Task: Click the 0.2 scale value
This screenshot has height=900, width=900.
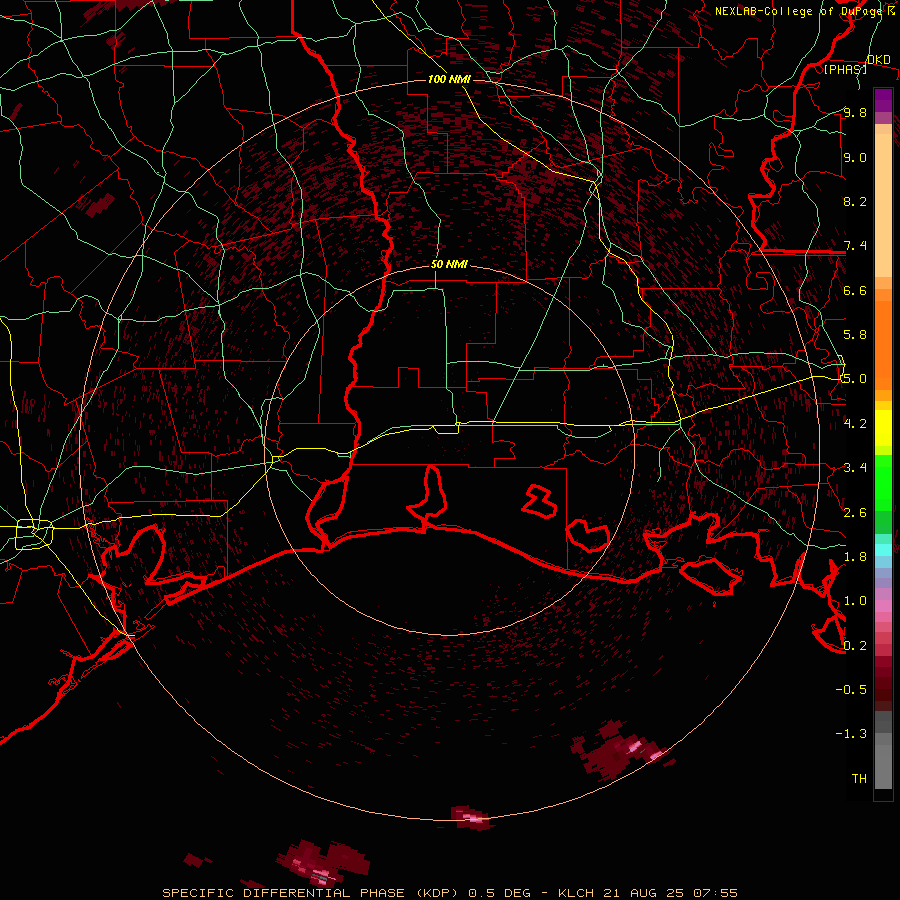Action: pyautogui.click(x=855, y=646)
